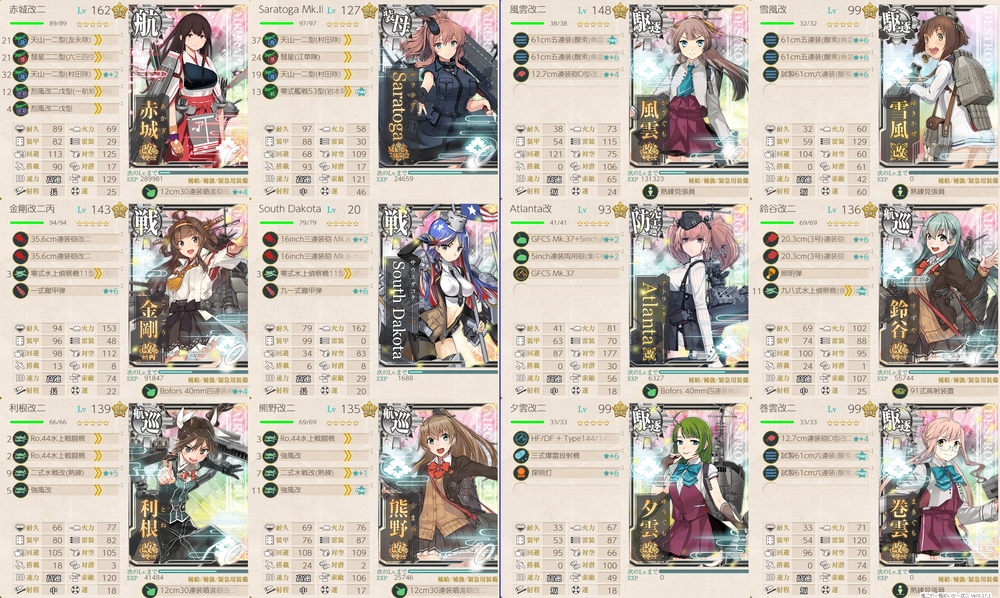
Task: Click the proficiency chevron on Akagi's first plane
Action: [x=98, y=40]
